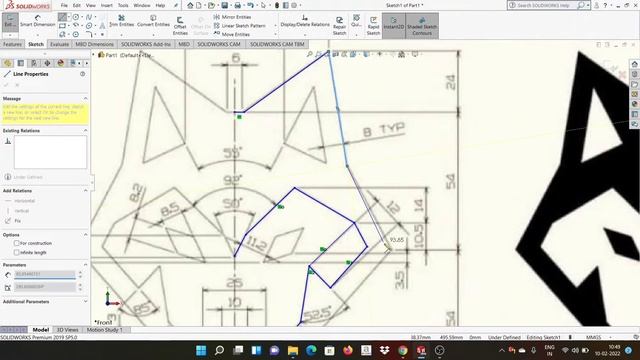Open File Explorer from the taskbar
640x360 pixels.
coord(293,350)
